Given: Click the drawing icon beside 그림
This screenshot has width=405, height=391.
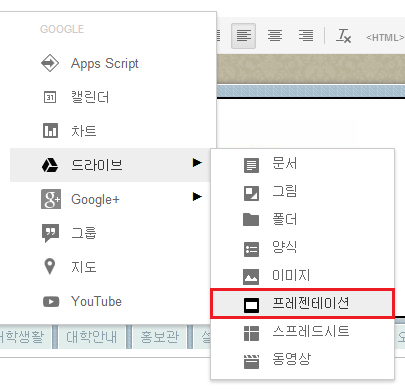Looking at the screenshot, I should point(251,193).
